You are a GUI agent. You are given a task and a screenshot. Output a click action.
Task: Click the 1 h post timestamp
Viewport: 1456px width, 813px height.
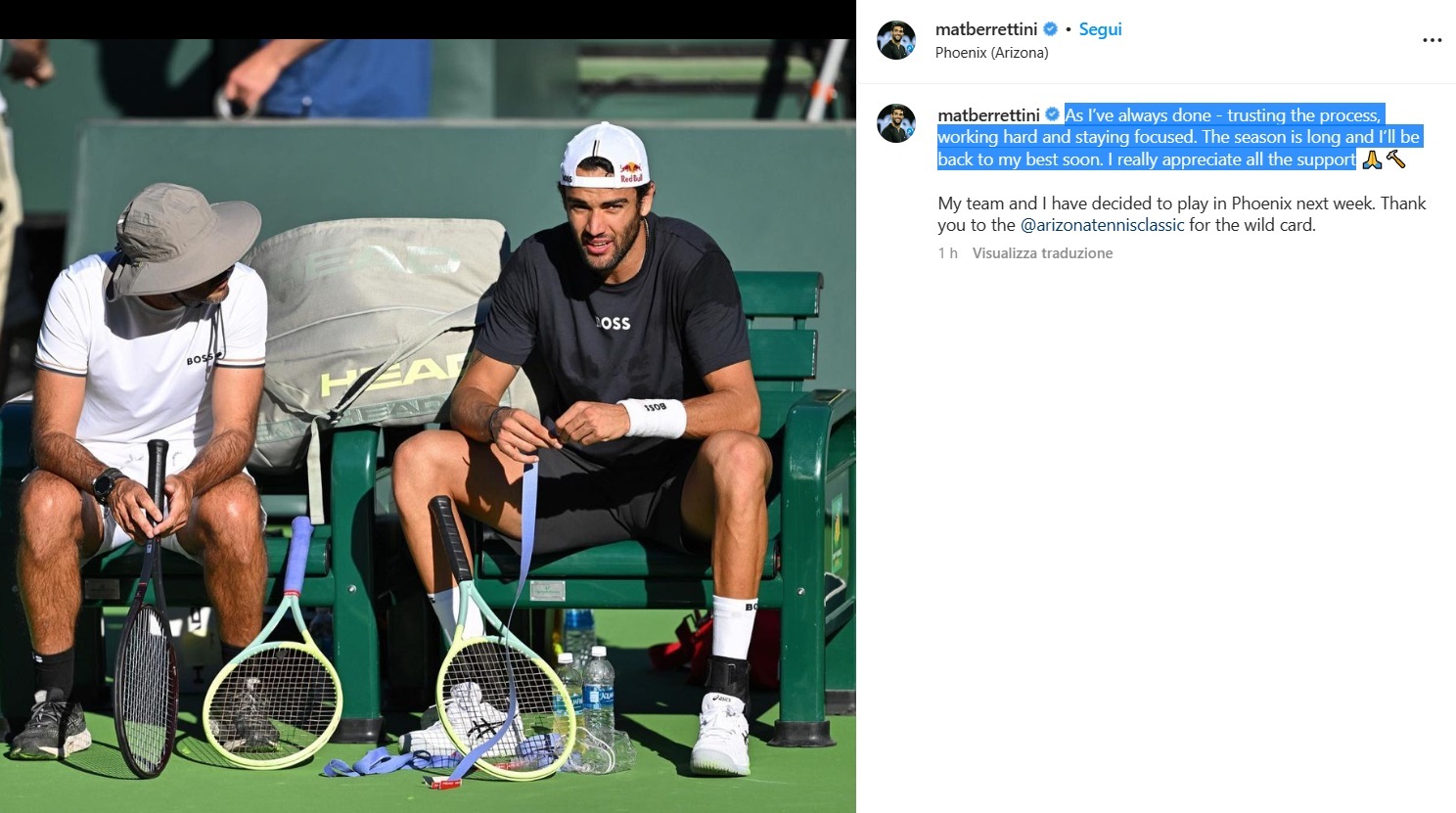coord(947,253)
